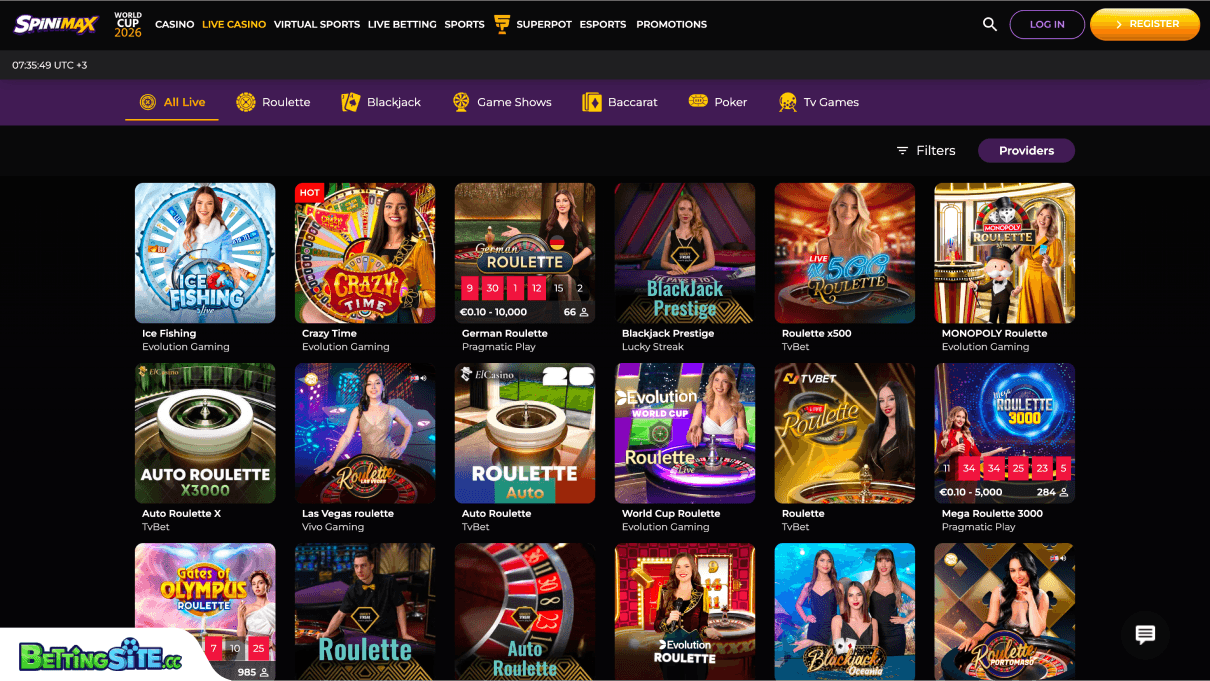Select the All Live tab
The width and height of the screenshot is (1210, 681).
pos(172,102)
